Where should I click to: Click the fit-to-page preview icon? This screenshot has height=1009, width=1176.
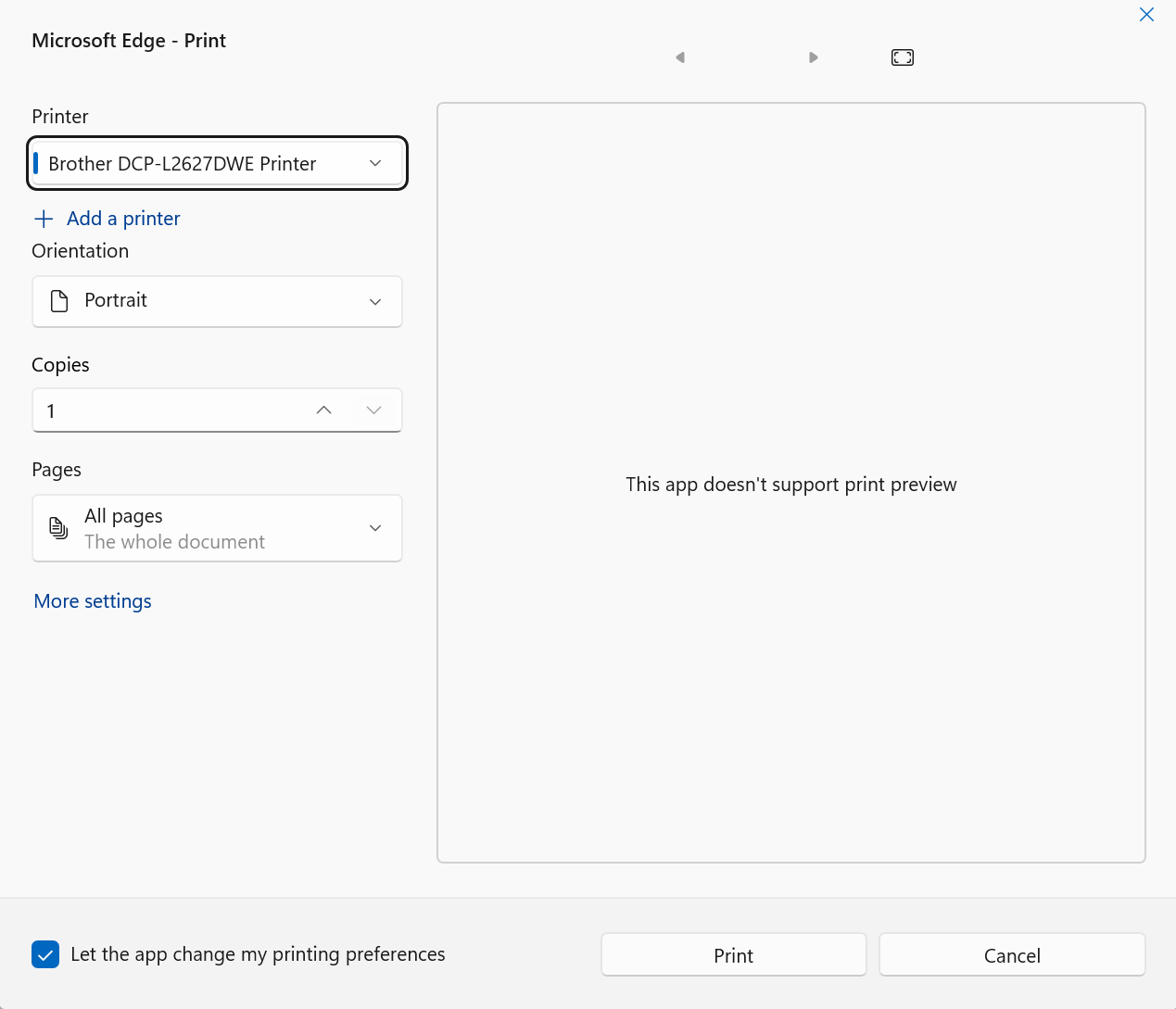coord(902,57)
